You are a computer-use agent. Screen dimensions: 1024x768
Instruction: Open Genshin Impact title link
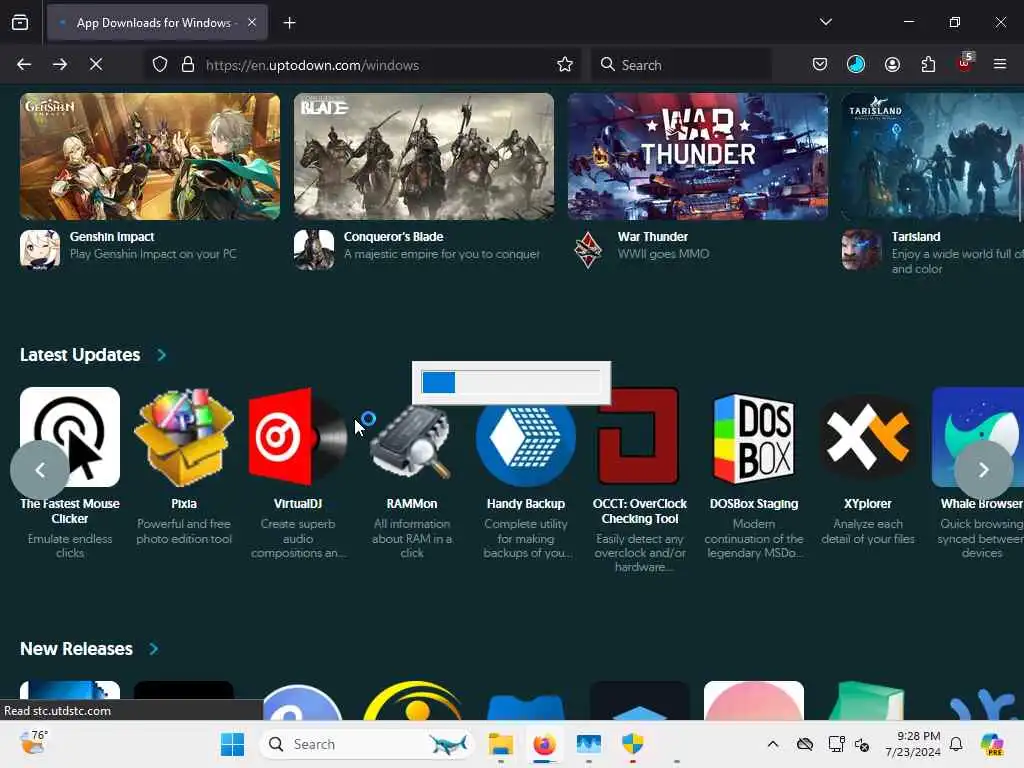pos(112,236)
